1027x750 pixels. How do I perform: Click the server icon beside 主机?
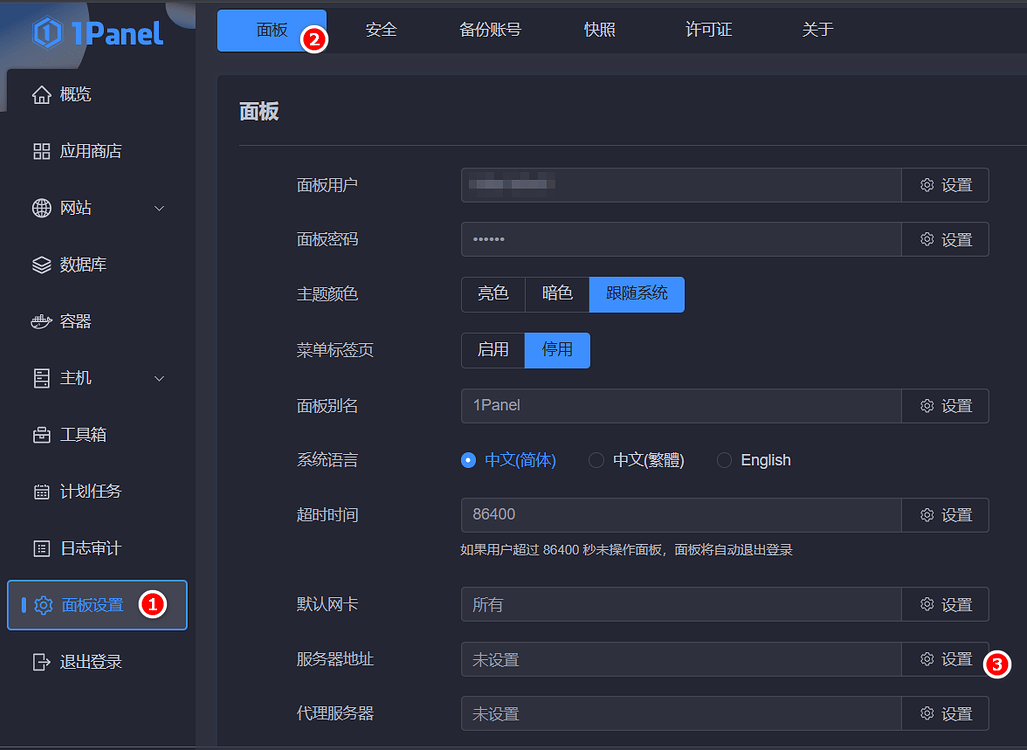pyautogui.click(x=41, y=378)
